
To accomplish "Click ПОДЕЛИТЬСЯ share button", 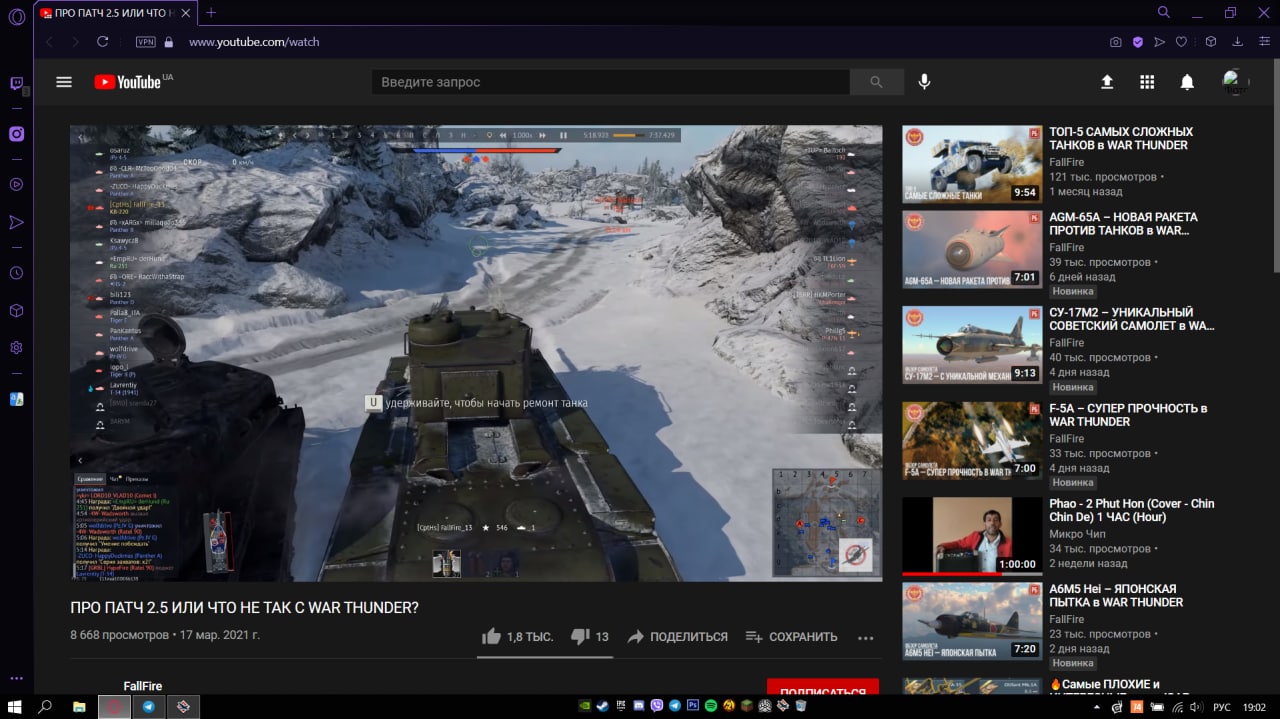I will pos(677,636).
